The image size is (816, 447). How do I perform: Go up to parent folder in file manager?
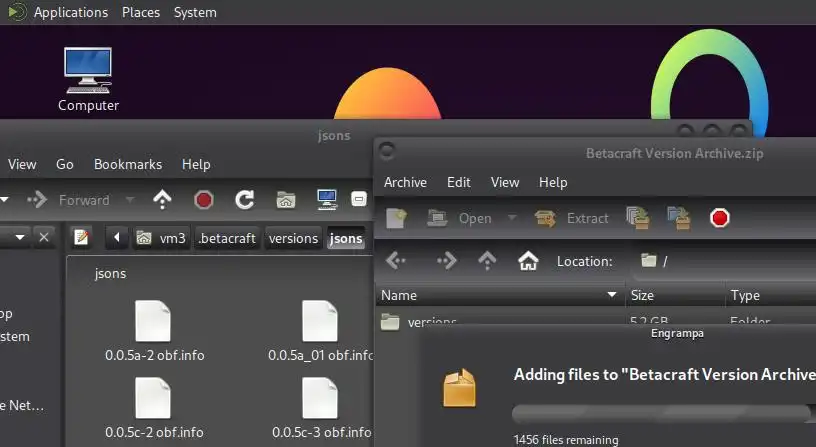coord(162,199)
